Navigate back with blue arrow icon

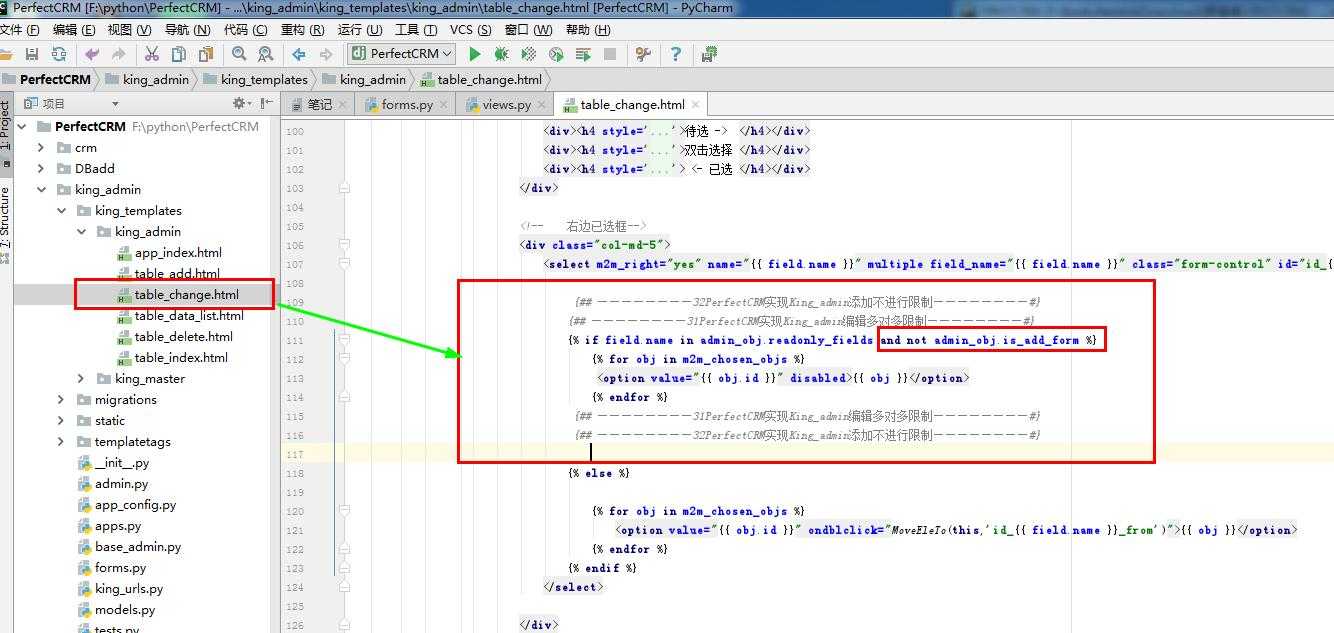298,54
